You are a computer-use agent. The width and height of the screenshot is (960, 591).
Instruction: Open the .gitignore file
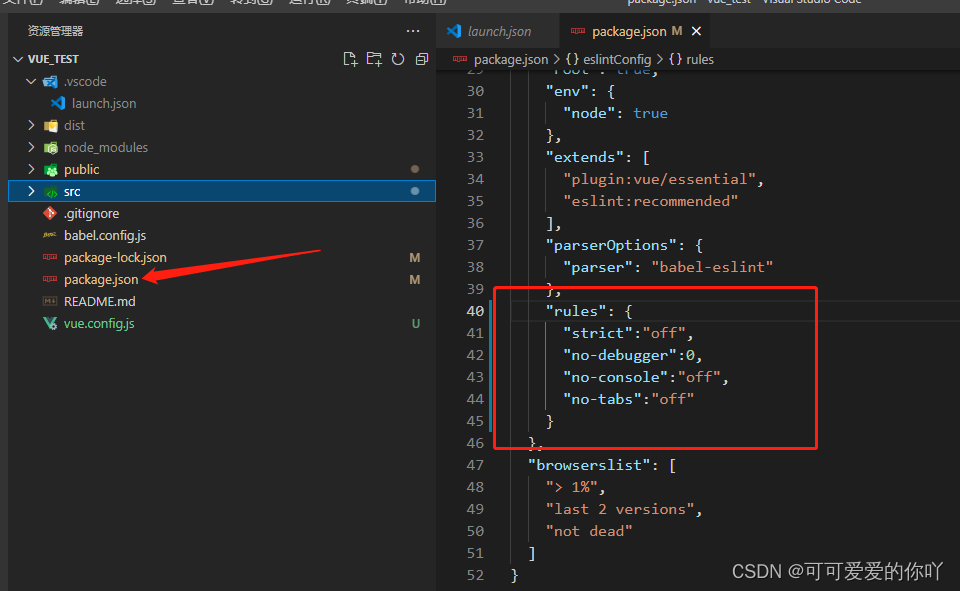[x=91, y=214]
